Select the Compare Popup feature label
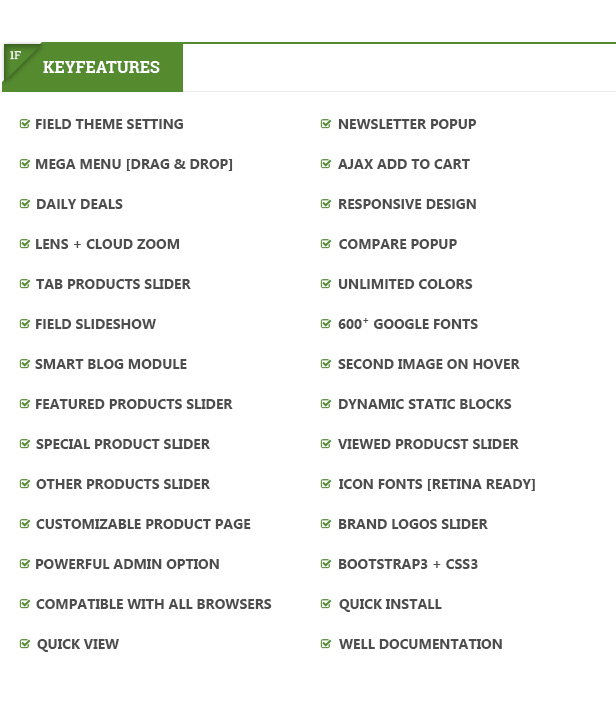This screenshot has width=616, height=704. pyautogui.click(x=397, y=244)
